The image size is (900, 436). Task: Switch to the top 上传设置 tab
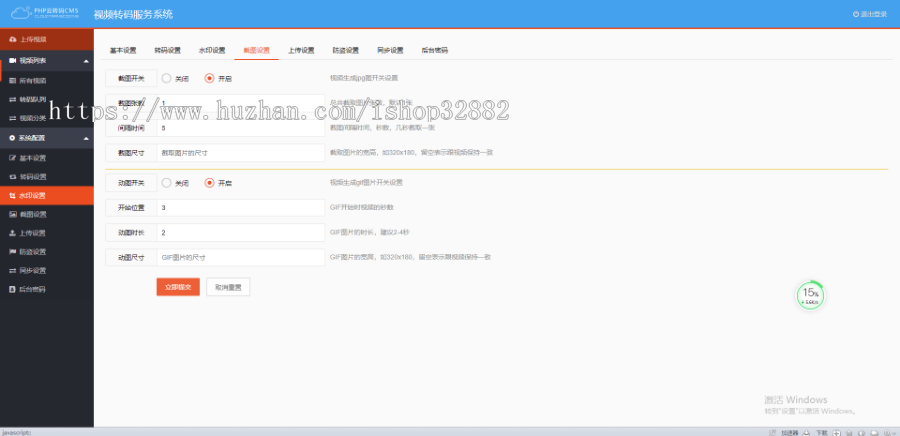pos(301,50)
